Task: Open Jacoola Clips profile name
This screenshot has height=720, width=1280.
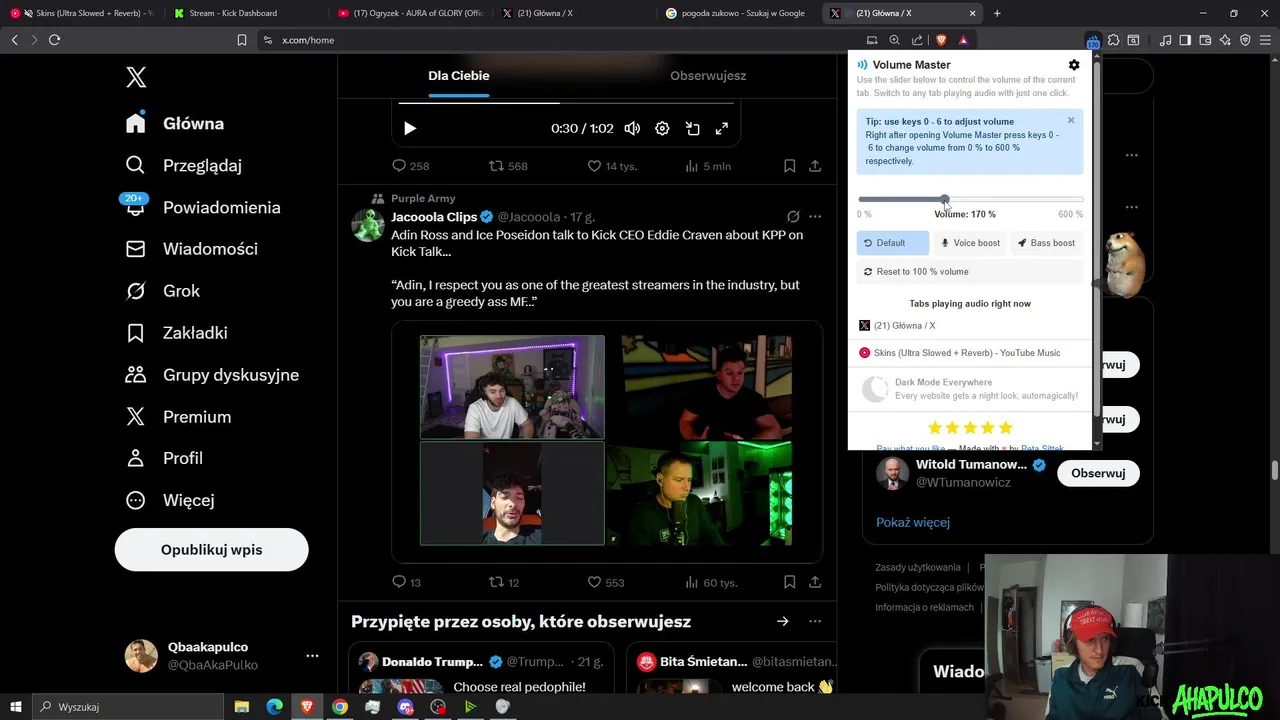Action: pyautogui.click(x=434, y=217)
